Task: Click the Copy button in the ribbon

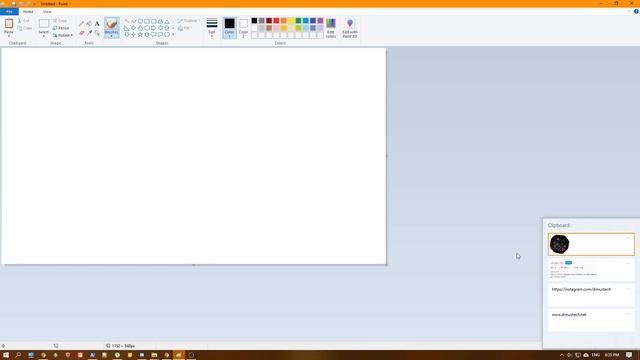Action: pos(24,28)
